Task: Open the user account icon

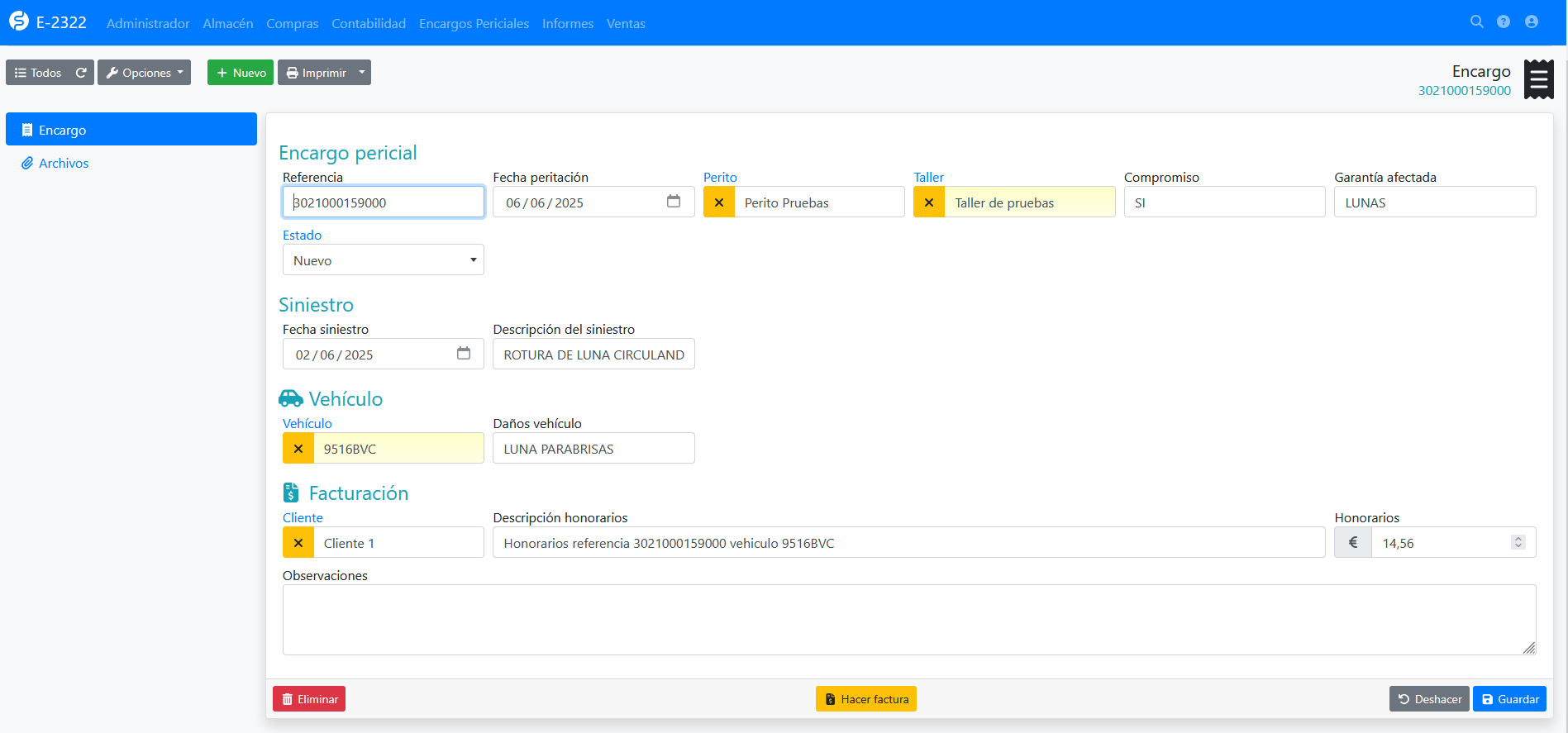Action: pyautogui.click(x=1532, y=22)
